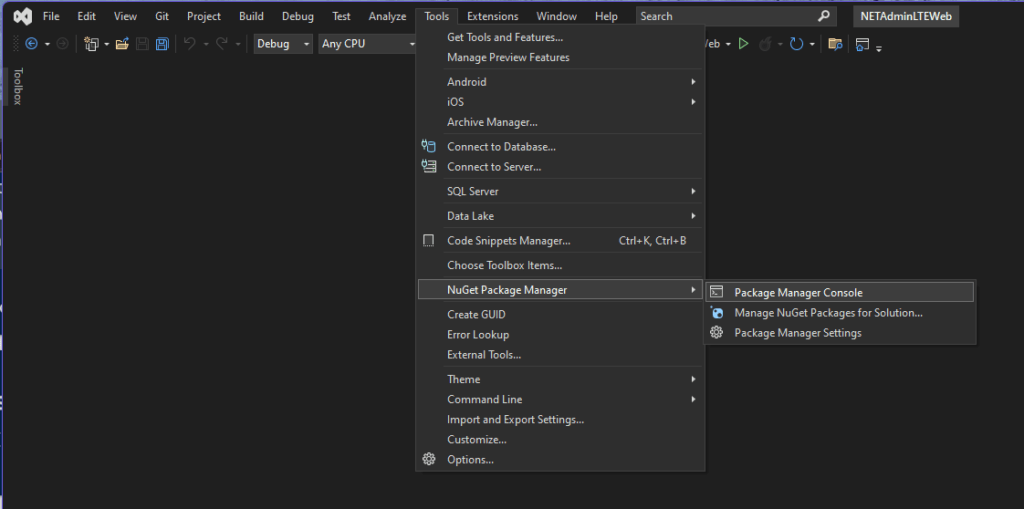Open the Window menu

pos(556,16)
